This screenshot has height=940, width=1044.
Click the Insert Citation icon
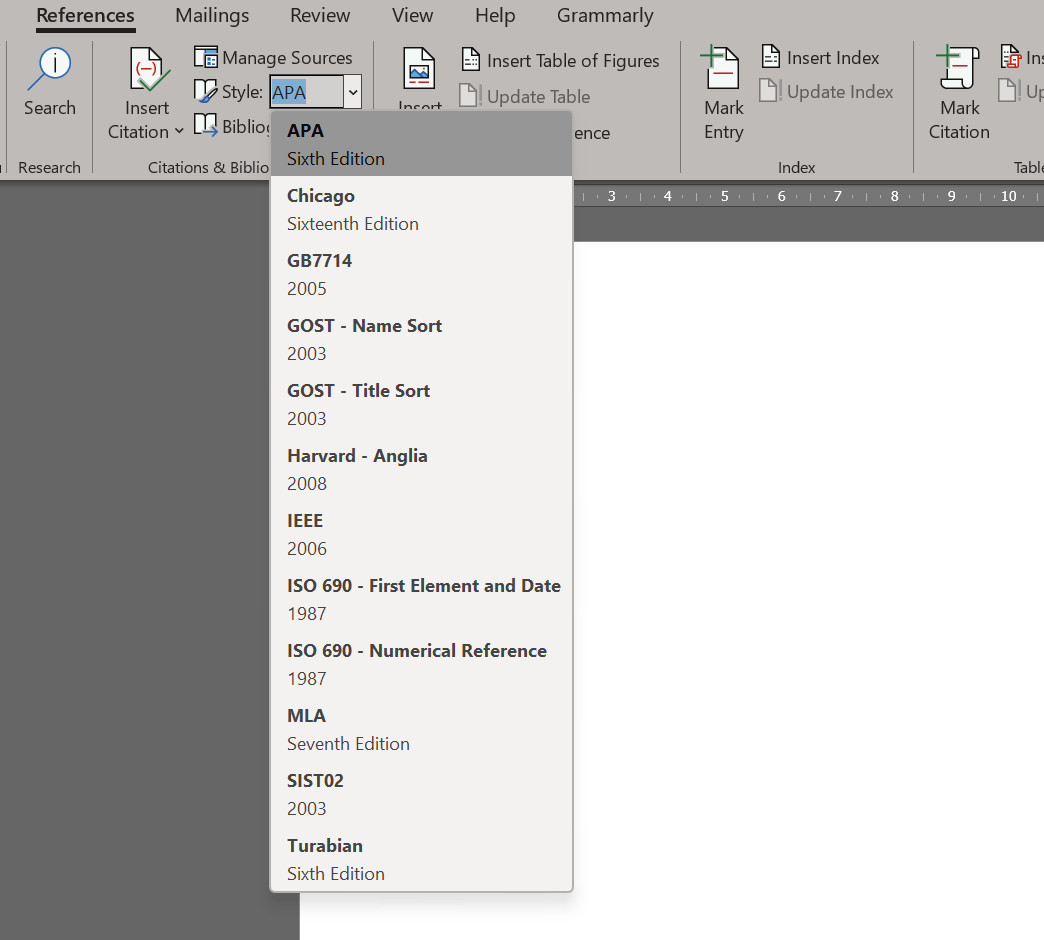click(x=148, y=70)
